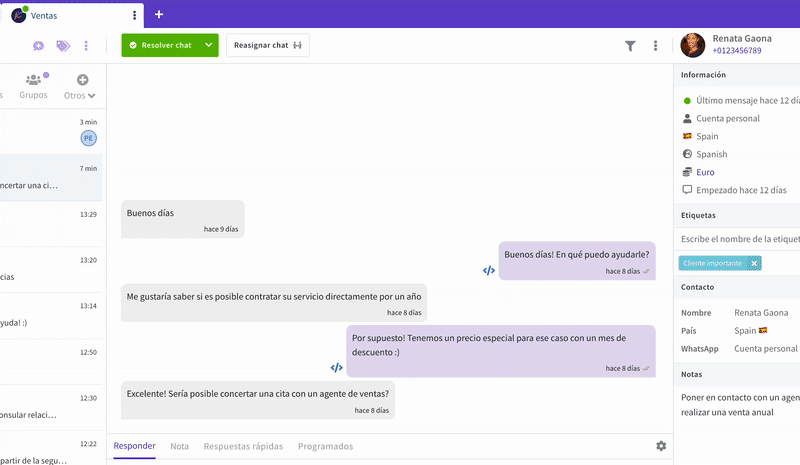Viewport: 800px width, 465px height.
Task: Click the Reasignar chat button
Action: coord(267,45)
